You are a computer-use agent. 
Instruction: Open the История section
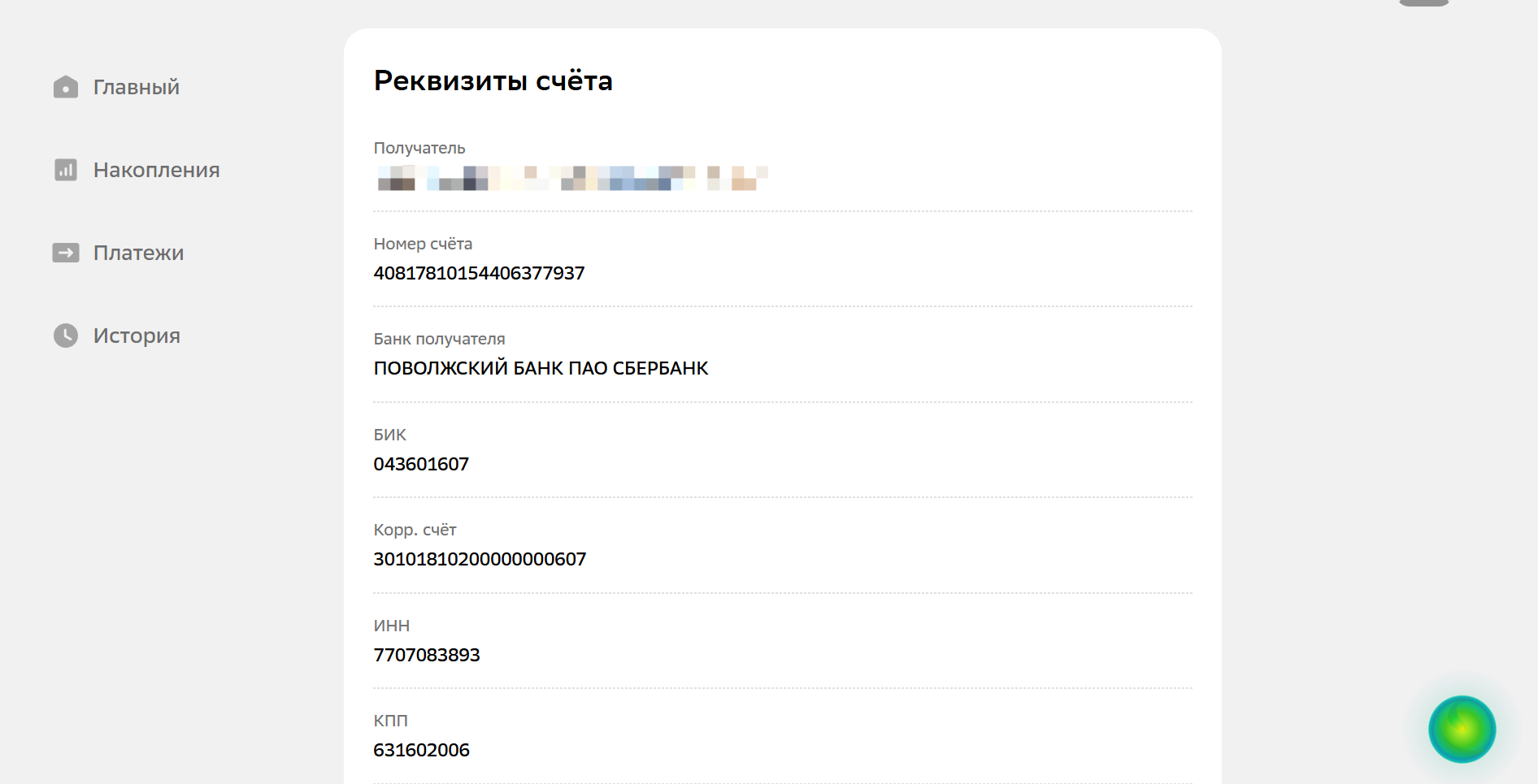point(137,336)
